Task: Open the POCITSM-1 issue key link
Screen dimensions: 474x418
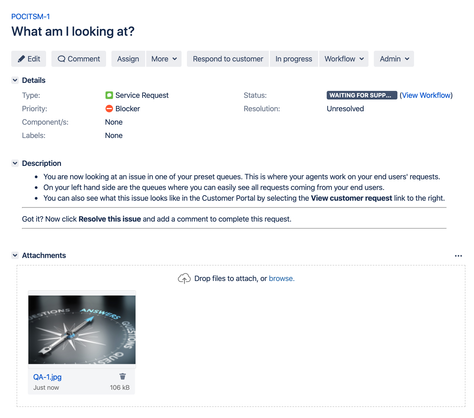Action: pyautogui.click(x=30, y=17)
